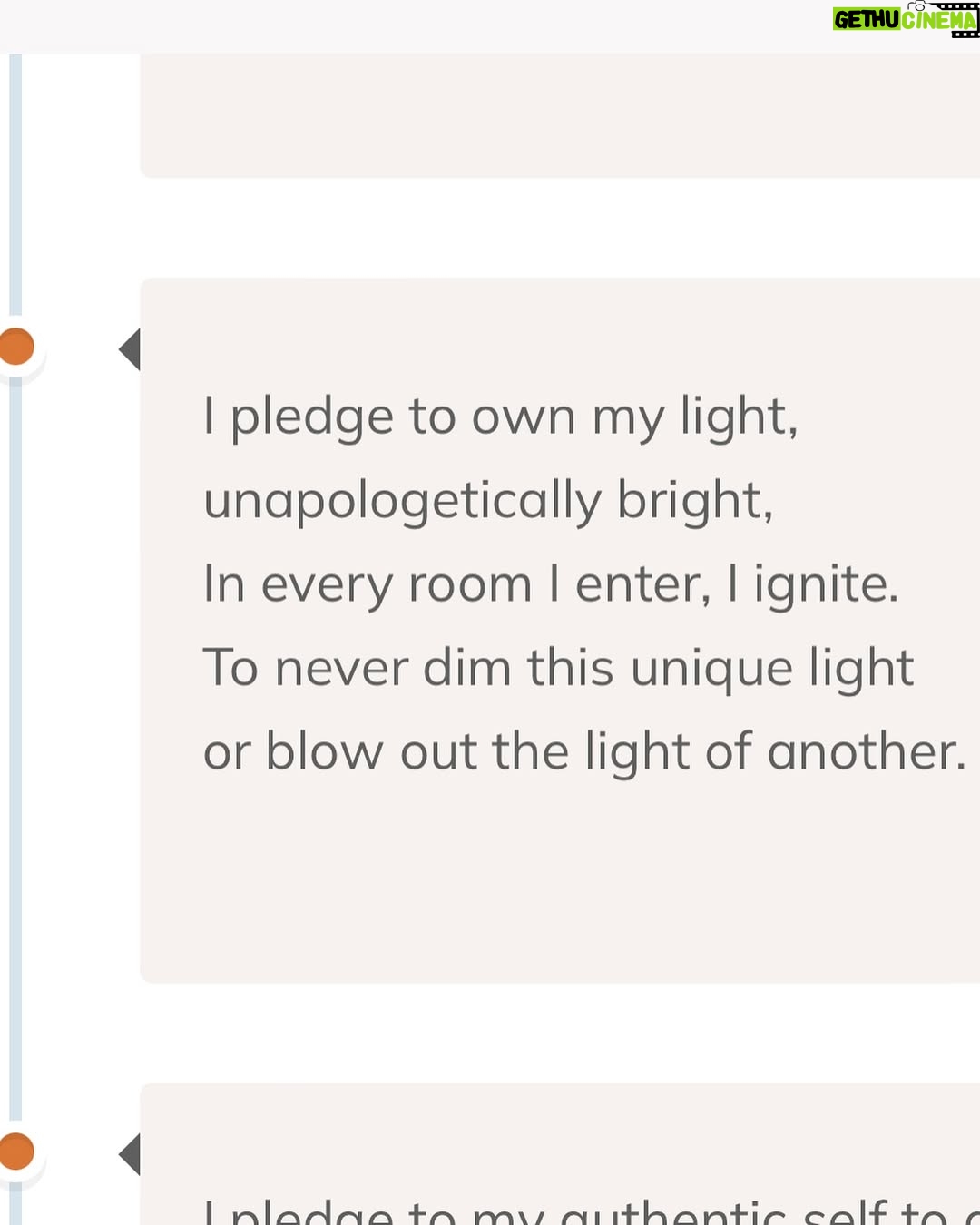Click the Gethu Cinema logo watermark
This screenshot has height=1225, width=980.
click(x=906, y=19)
